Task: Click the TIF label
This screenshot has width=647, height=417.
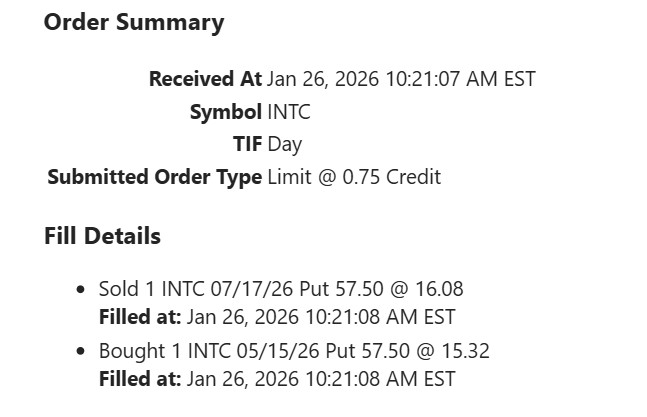Action: 247,144
